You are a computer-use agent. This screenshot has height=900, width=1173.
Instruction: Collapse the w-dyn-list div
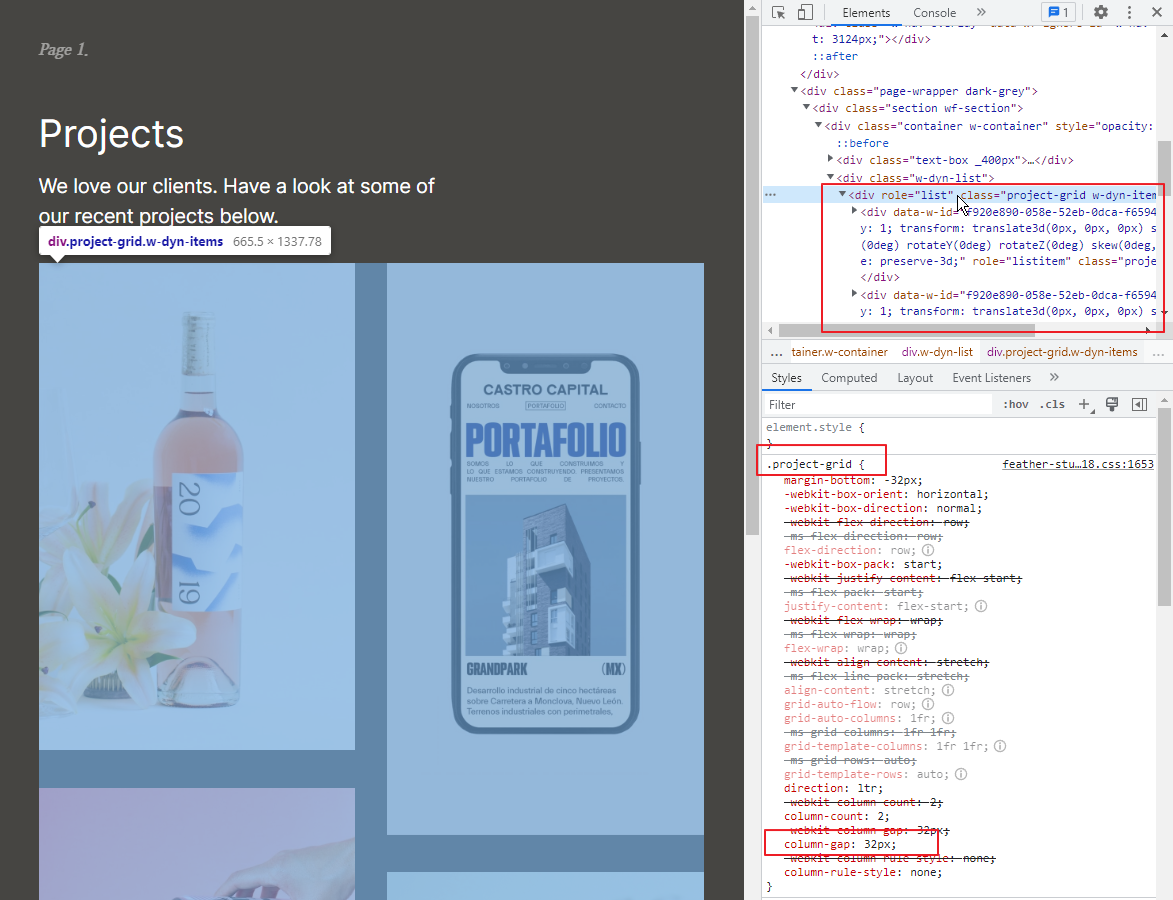point(830,177)
